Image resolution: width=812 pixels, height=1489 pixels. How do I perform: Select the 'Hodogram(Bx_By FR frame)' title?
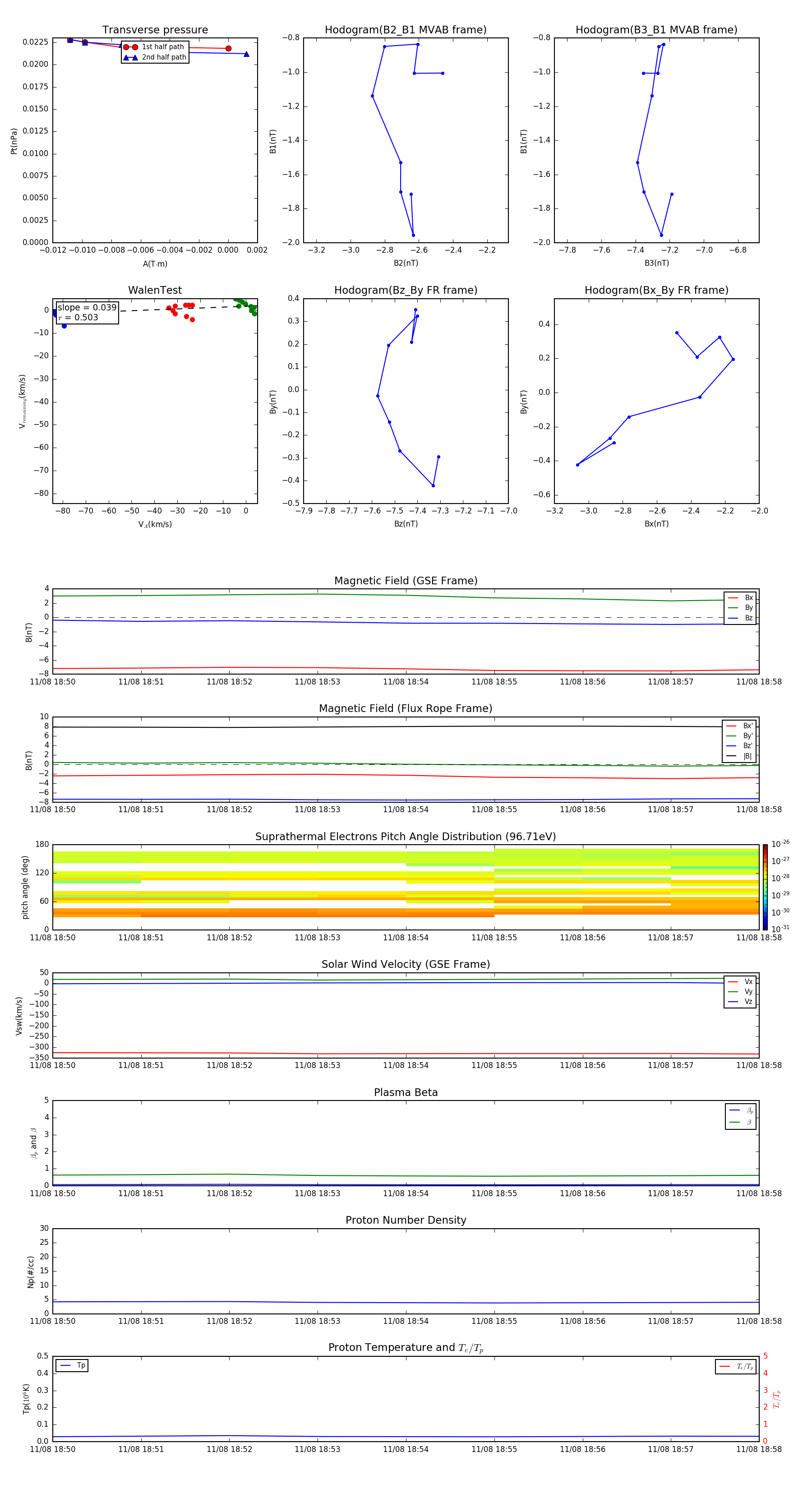656,290
